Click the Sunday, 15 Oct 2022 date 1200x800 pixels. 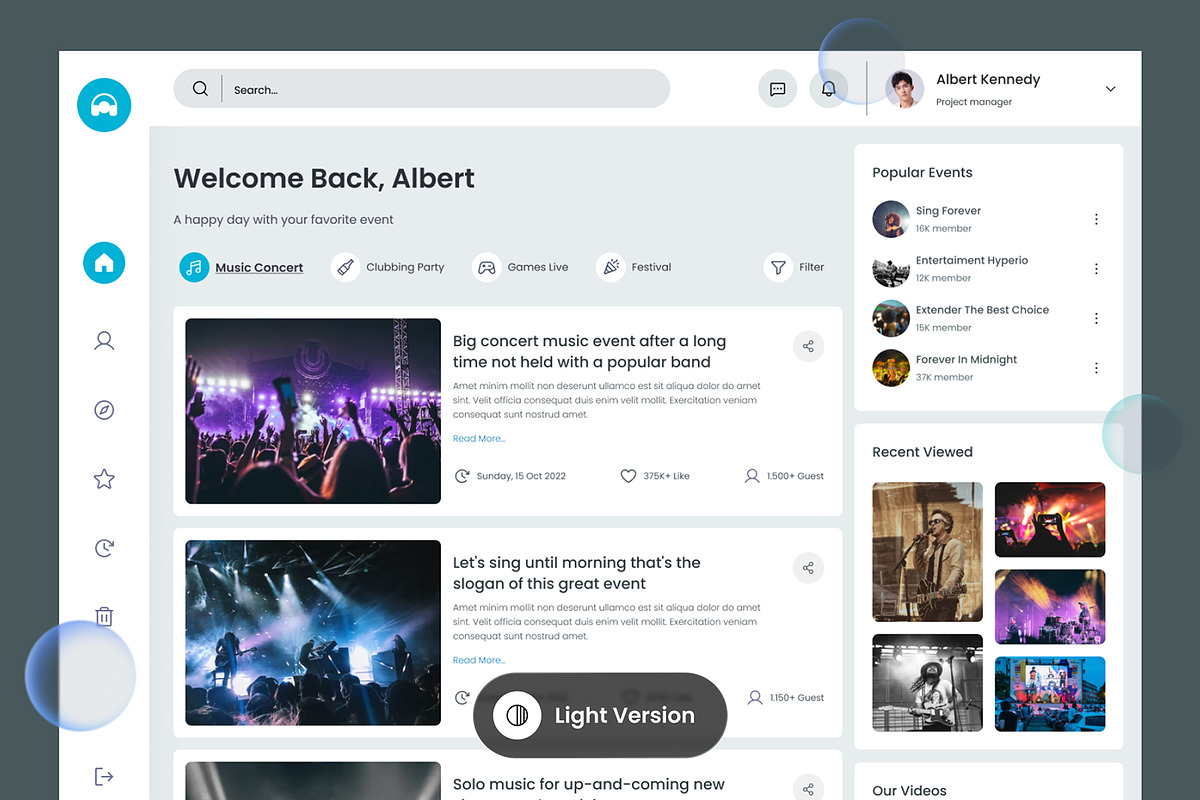521,476
